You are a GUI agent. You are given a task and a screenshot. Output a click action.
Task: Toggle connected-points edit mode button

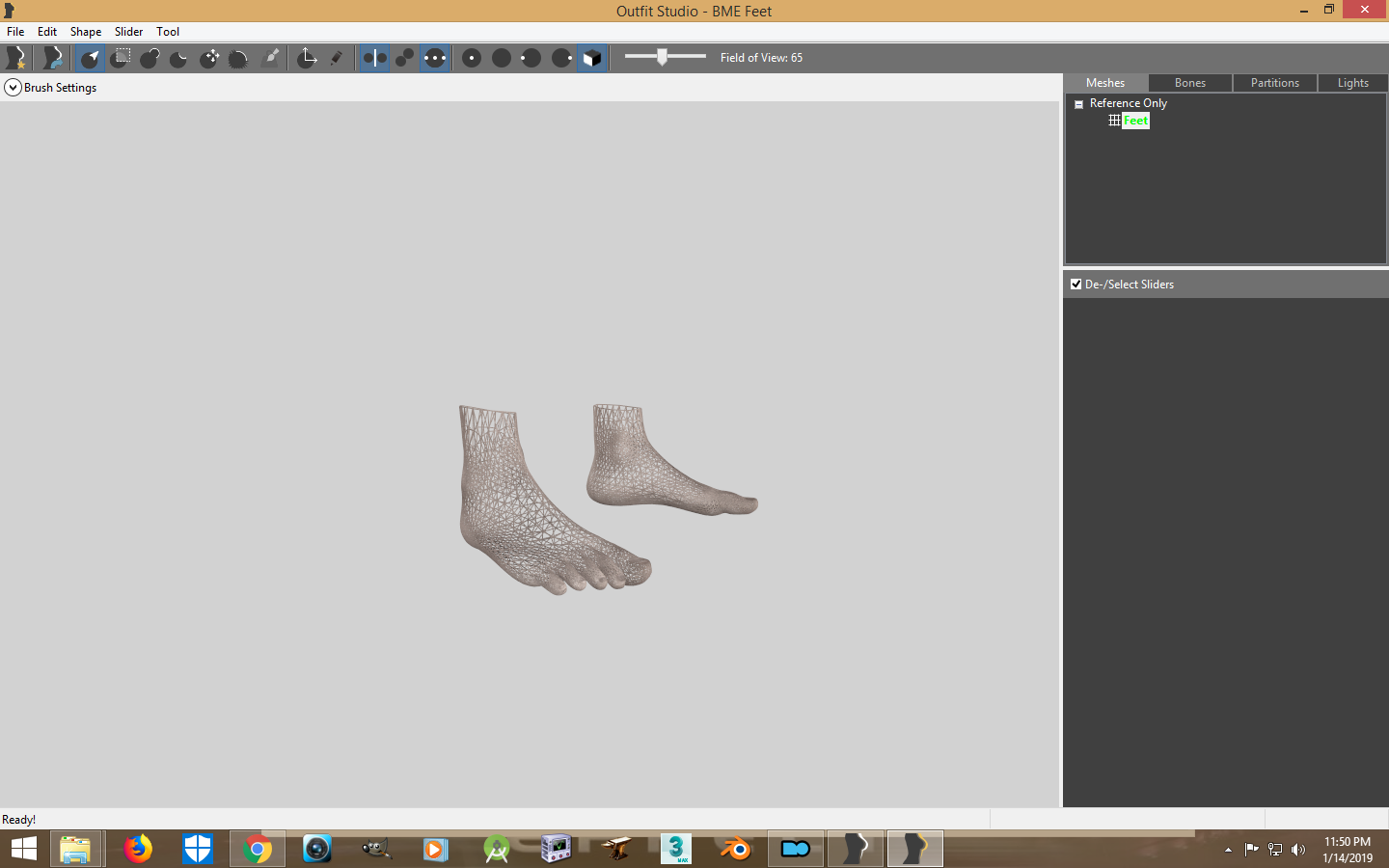pos(405,58)
